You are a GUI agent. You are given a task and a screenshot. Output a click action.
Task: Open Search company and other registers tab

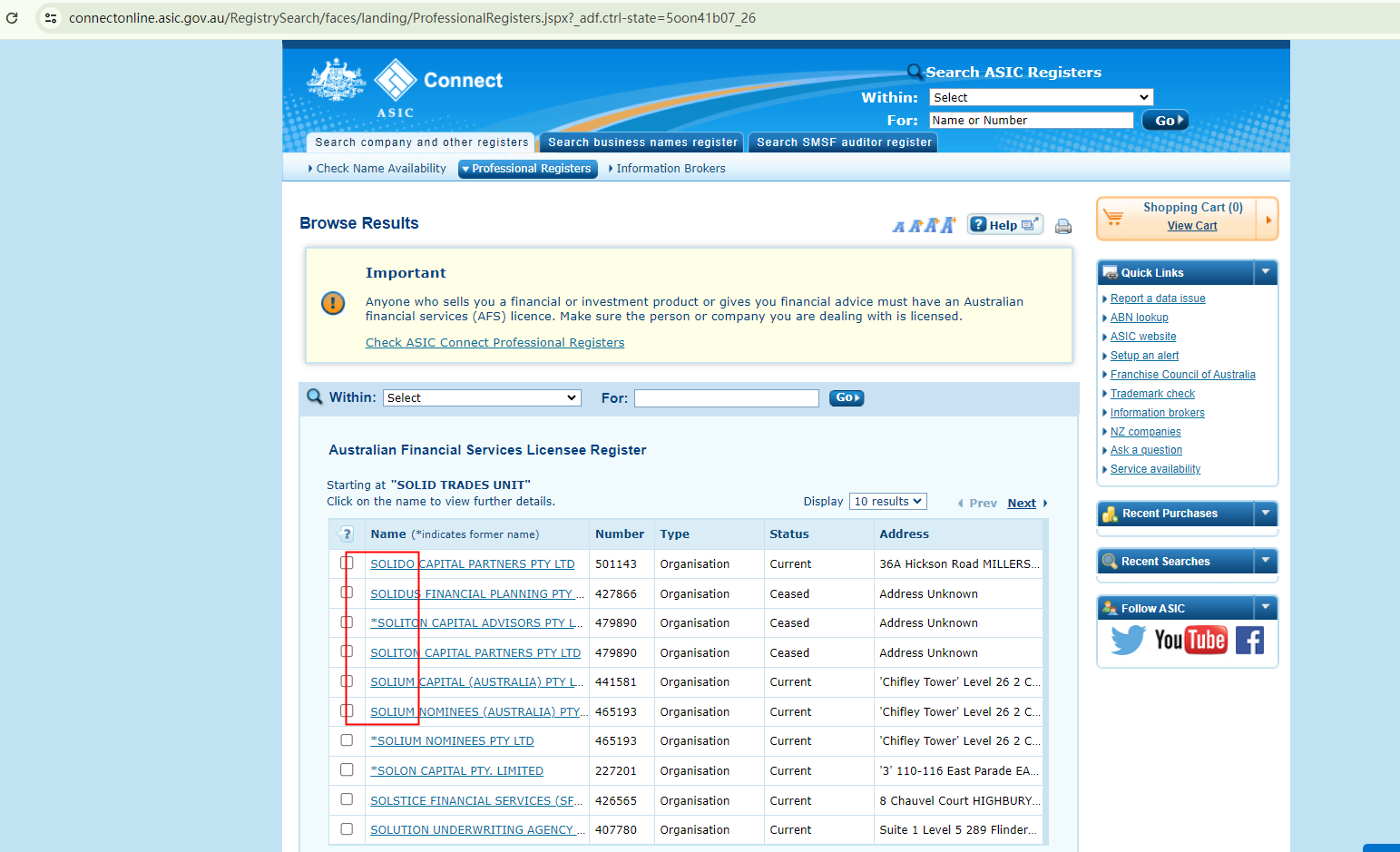click(x=422, y=142)
